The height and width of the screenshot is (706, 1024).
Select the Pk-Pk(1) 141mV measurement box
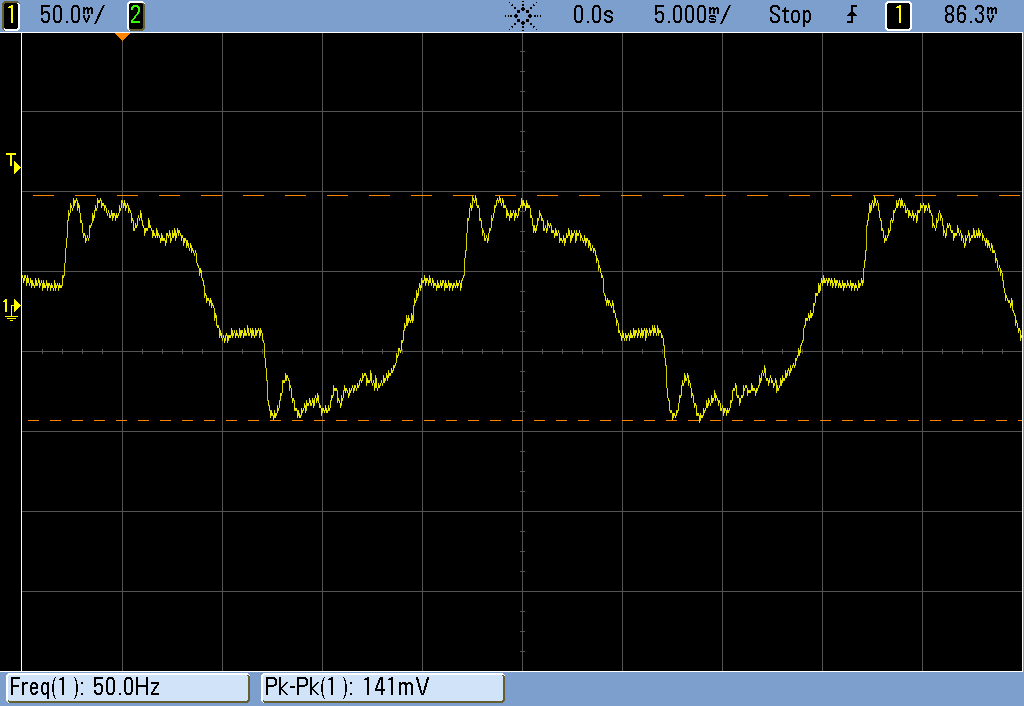(382, 687)
